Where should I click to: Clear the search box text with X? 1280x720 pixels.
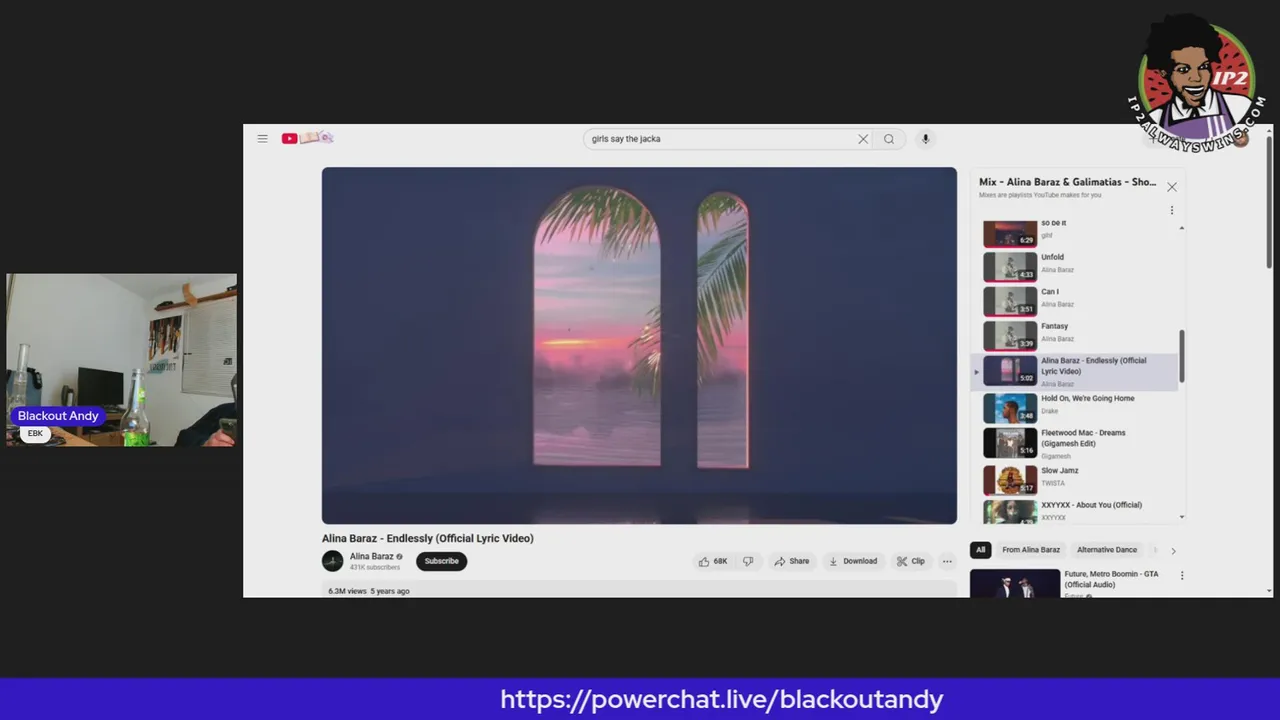coord(863,139)
